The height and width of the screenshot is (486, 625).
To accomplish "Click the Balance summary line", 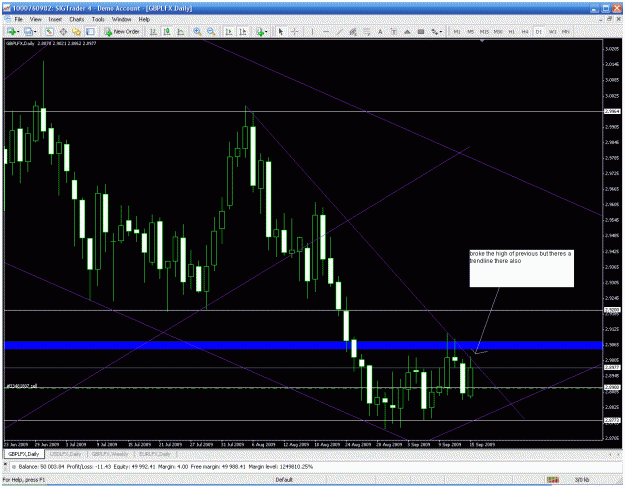I will (165, 466).
